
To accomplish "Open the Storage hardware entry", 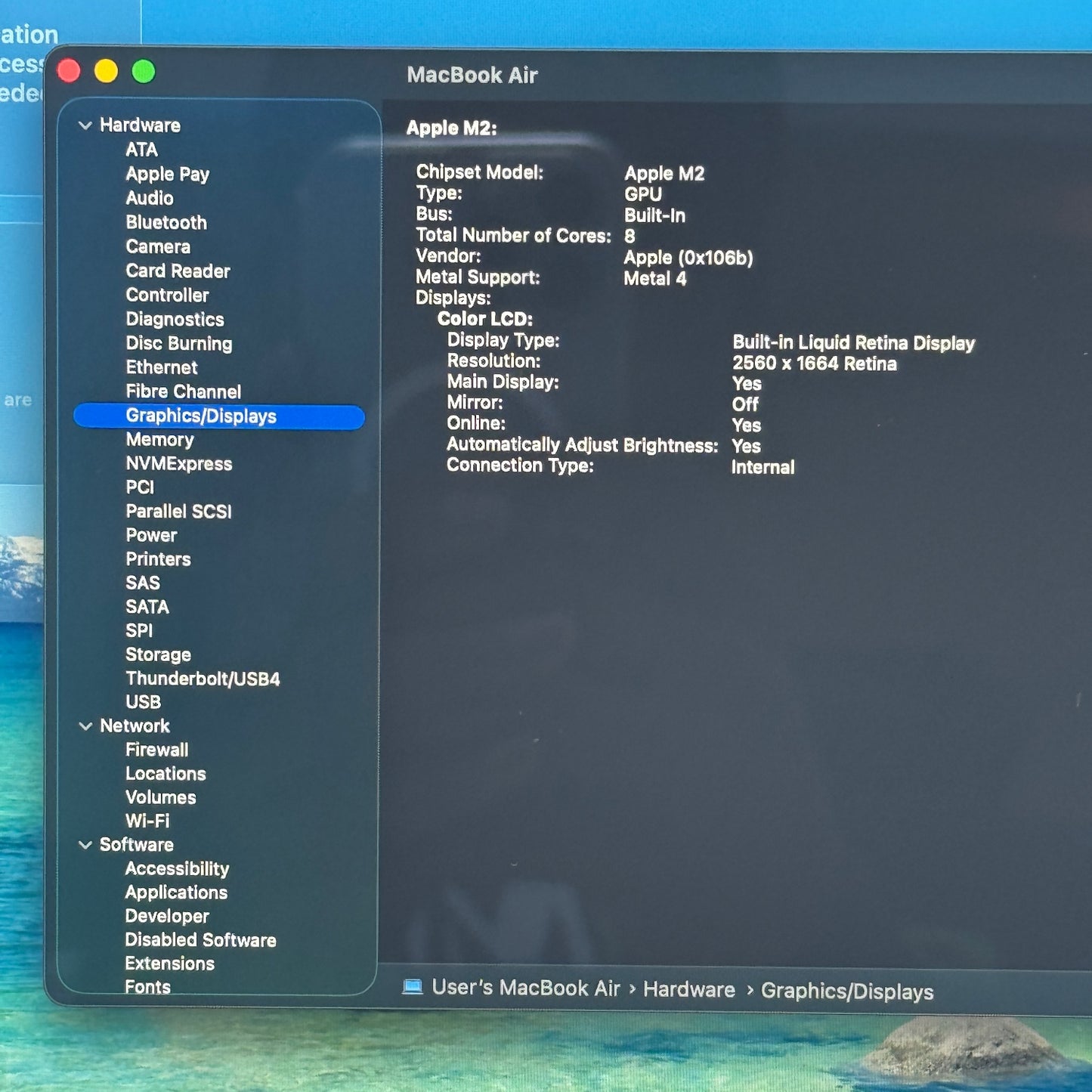I will (158, 654).
